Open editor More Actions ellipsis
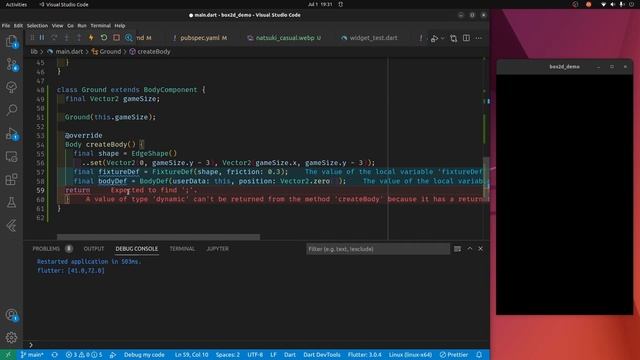Screen dimensions: 640x360 point(478,38)
